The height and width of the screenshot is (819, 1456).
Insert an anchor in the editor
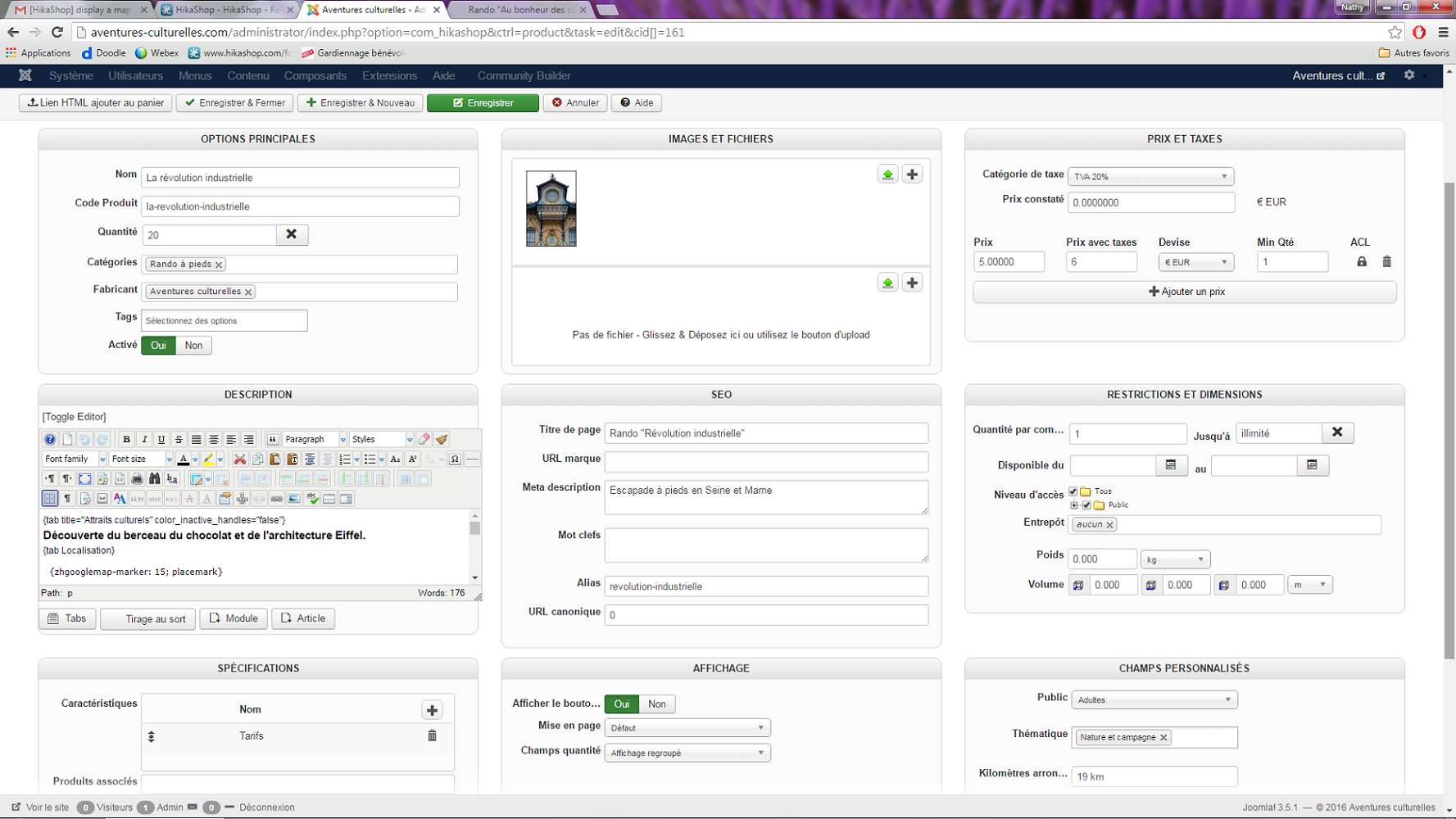tap(243, 499)
